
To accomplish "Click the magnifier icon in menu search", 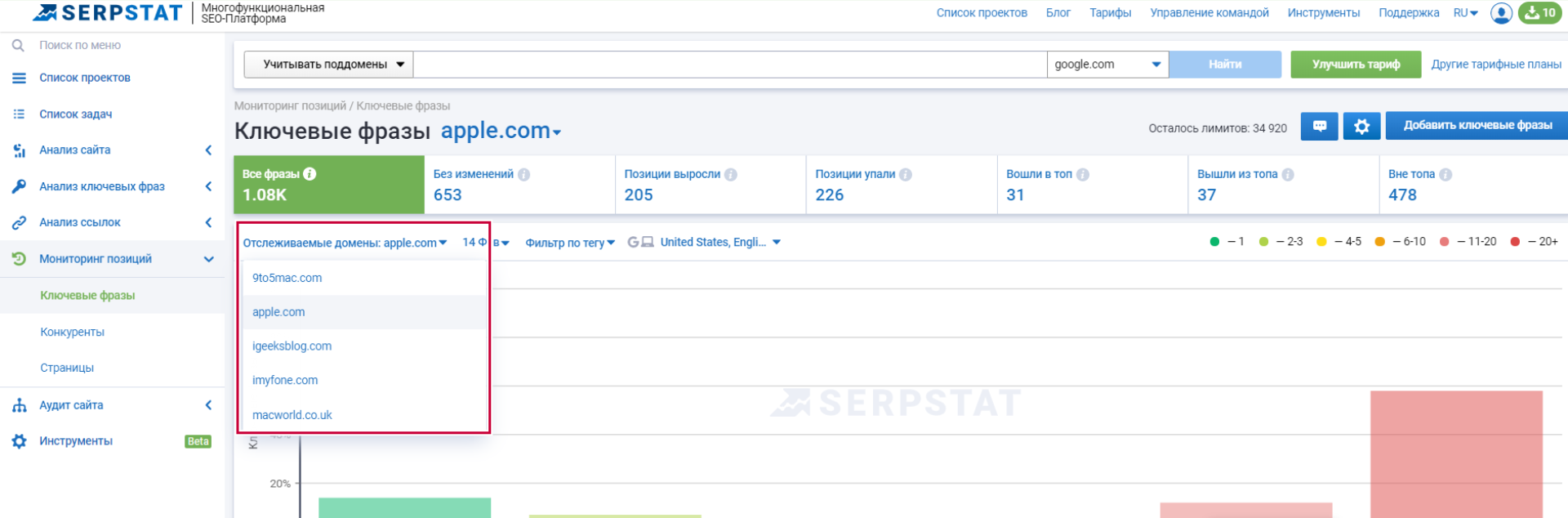I will [x=18, y=46].
